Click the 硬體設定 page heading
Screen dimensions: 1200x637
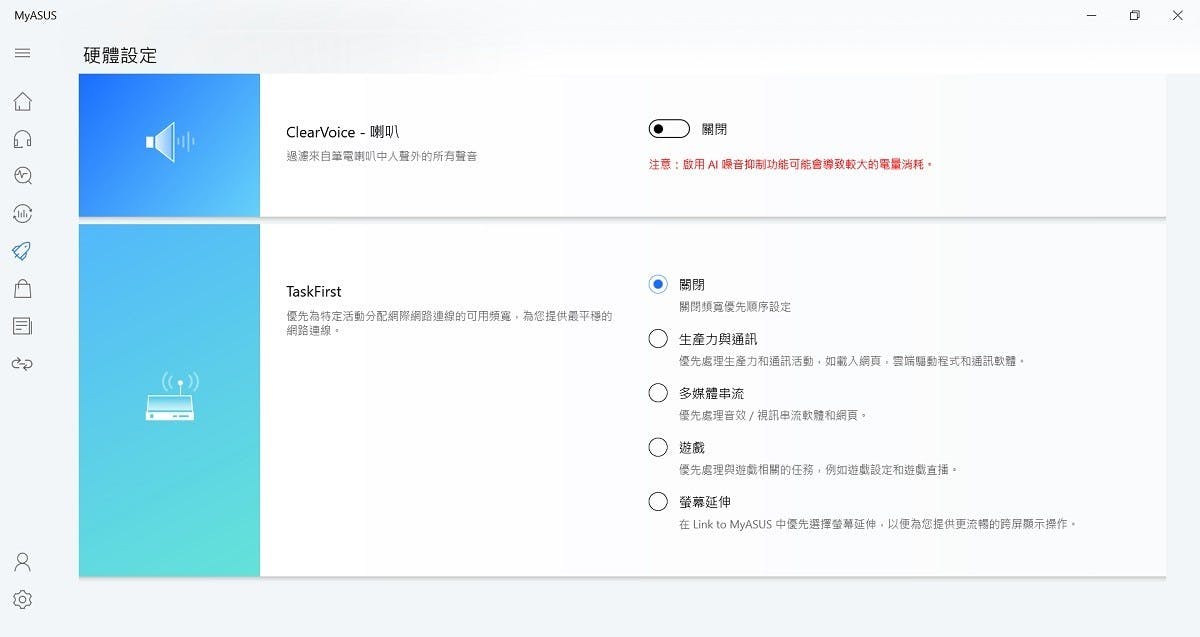[120, 56]
